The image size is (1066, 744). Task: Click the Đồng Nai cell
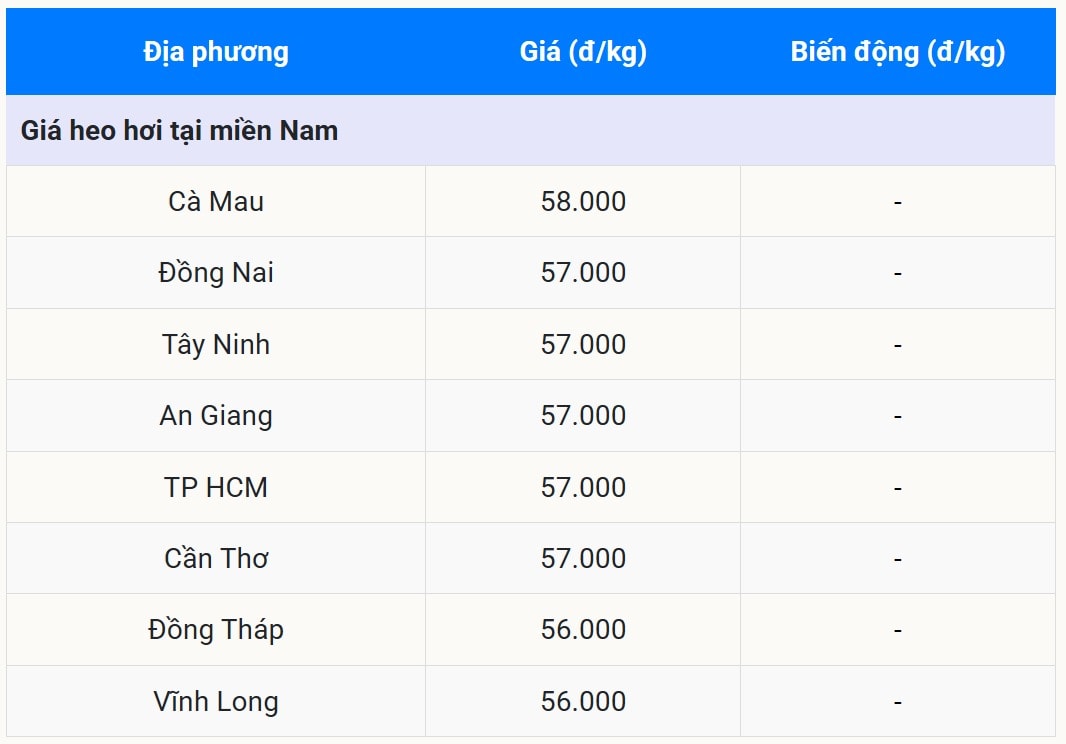pyautogui.click(x=216, y=273)
